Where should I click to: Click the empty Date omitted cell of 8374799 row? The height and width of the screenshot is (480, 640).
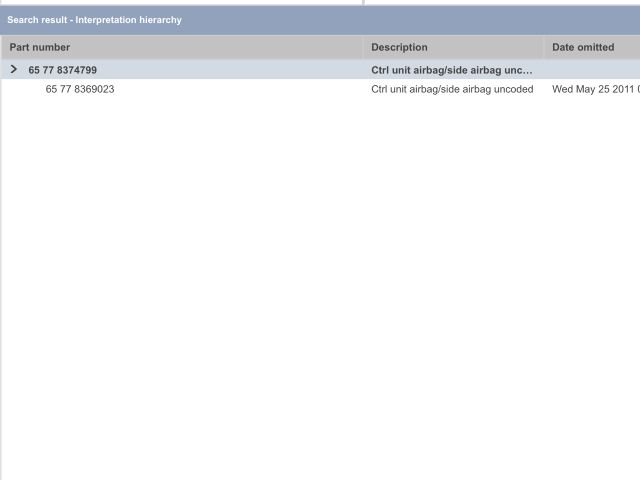tap(592, 70)
